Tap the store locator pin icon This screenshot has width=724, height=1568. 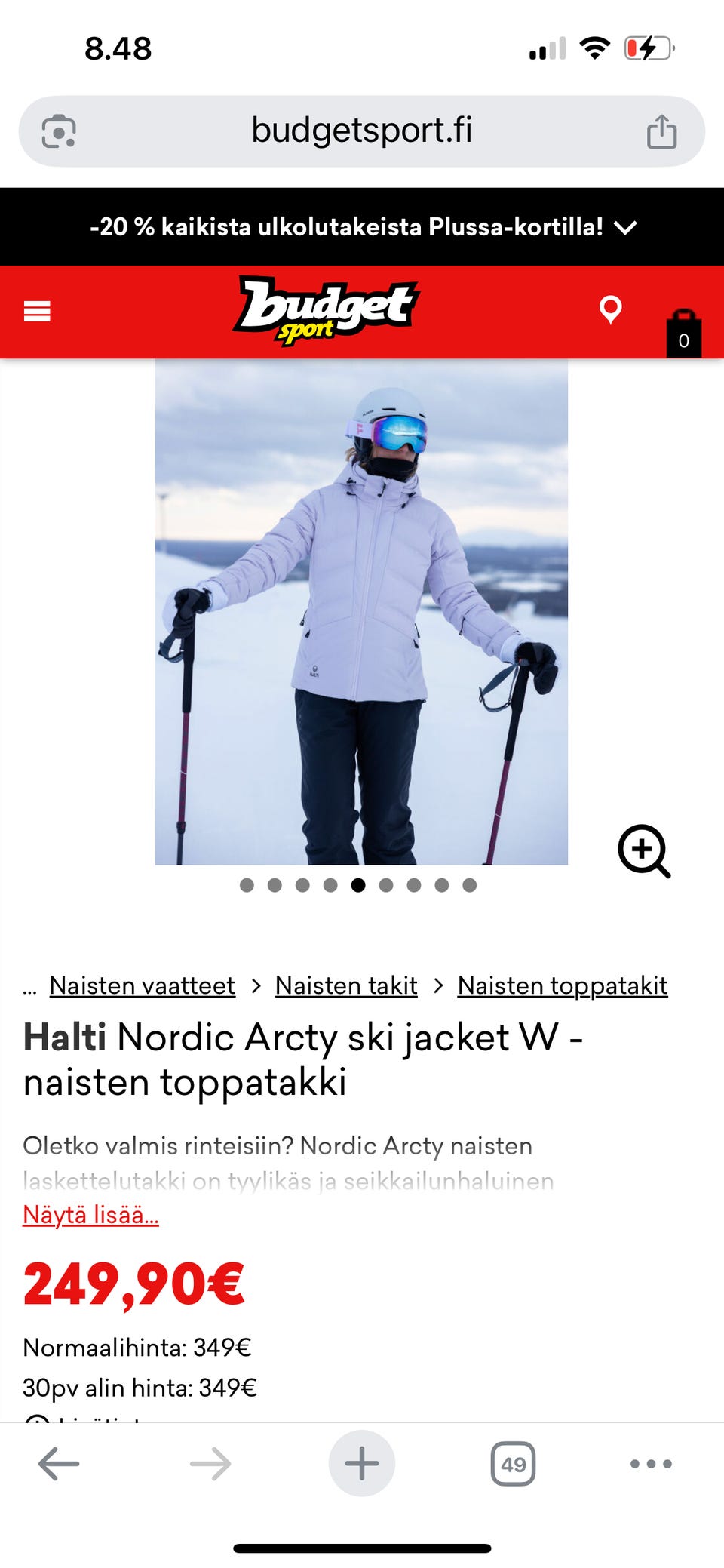coord(610,309)
